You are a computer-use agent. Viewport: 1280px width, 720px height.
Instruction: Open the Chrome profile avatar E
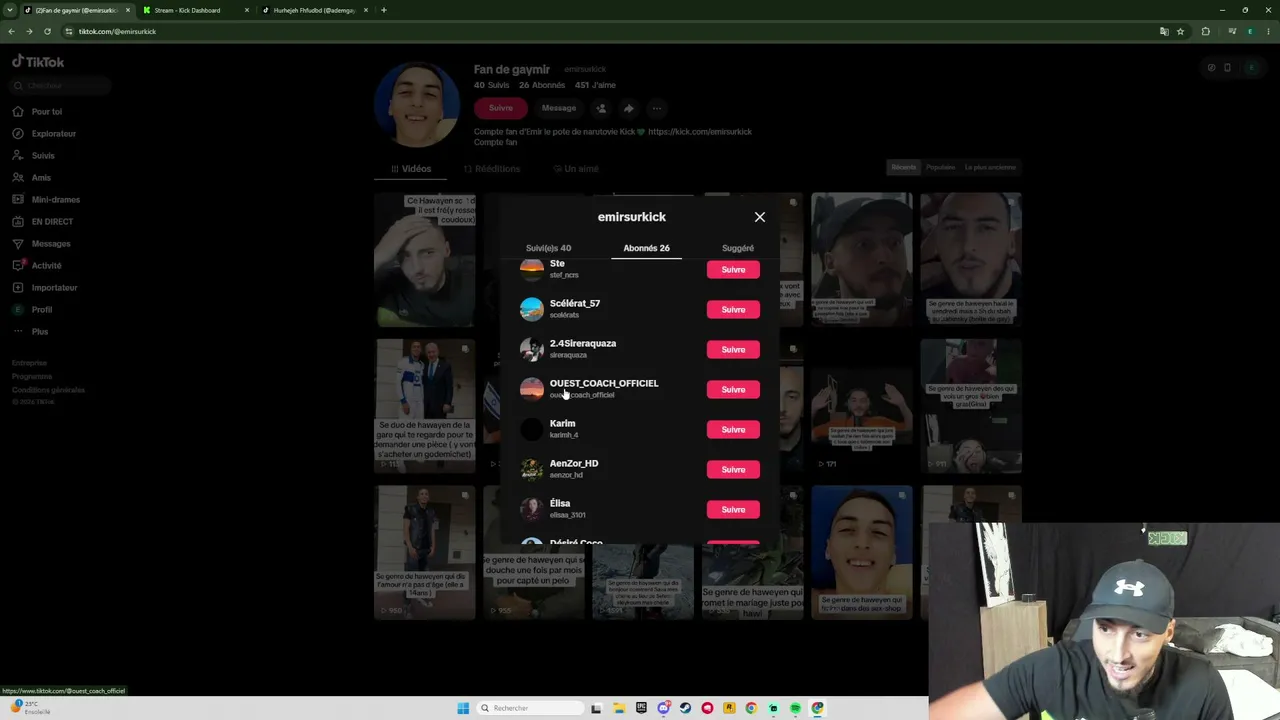(x=1250, y=31)
